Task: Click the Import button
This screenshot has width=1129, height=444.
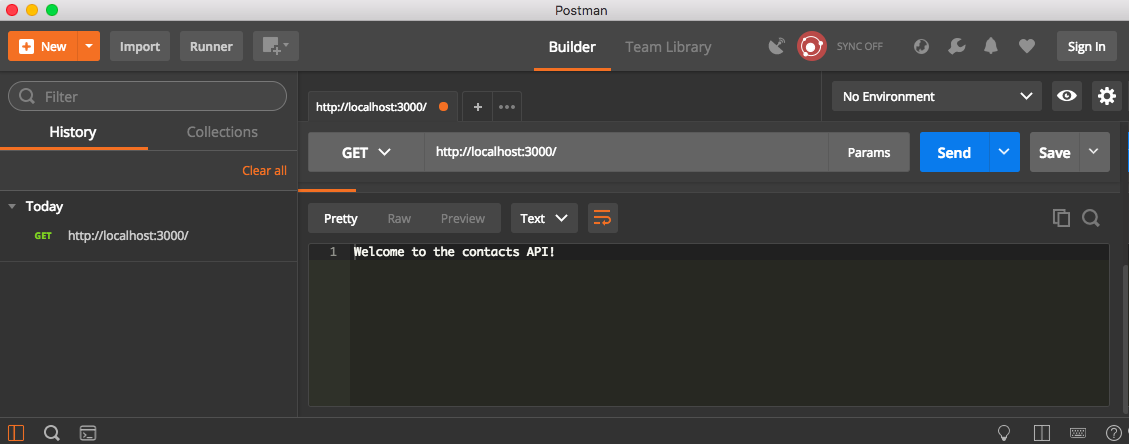Action: [140, 46]
